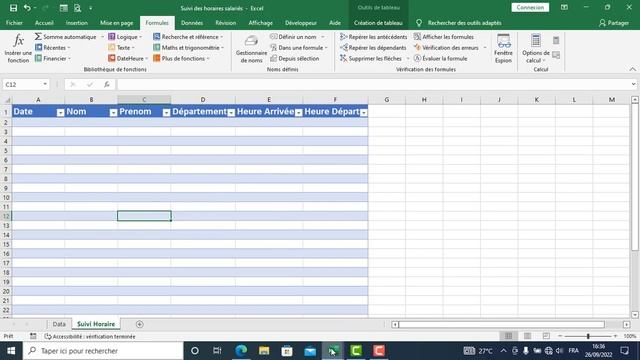Screen dimensions: 640x360
Task: Click the formula bar input
Action: click(x=372, y=84)
